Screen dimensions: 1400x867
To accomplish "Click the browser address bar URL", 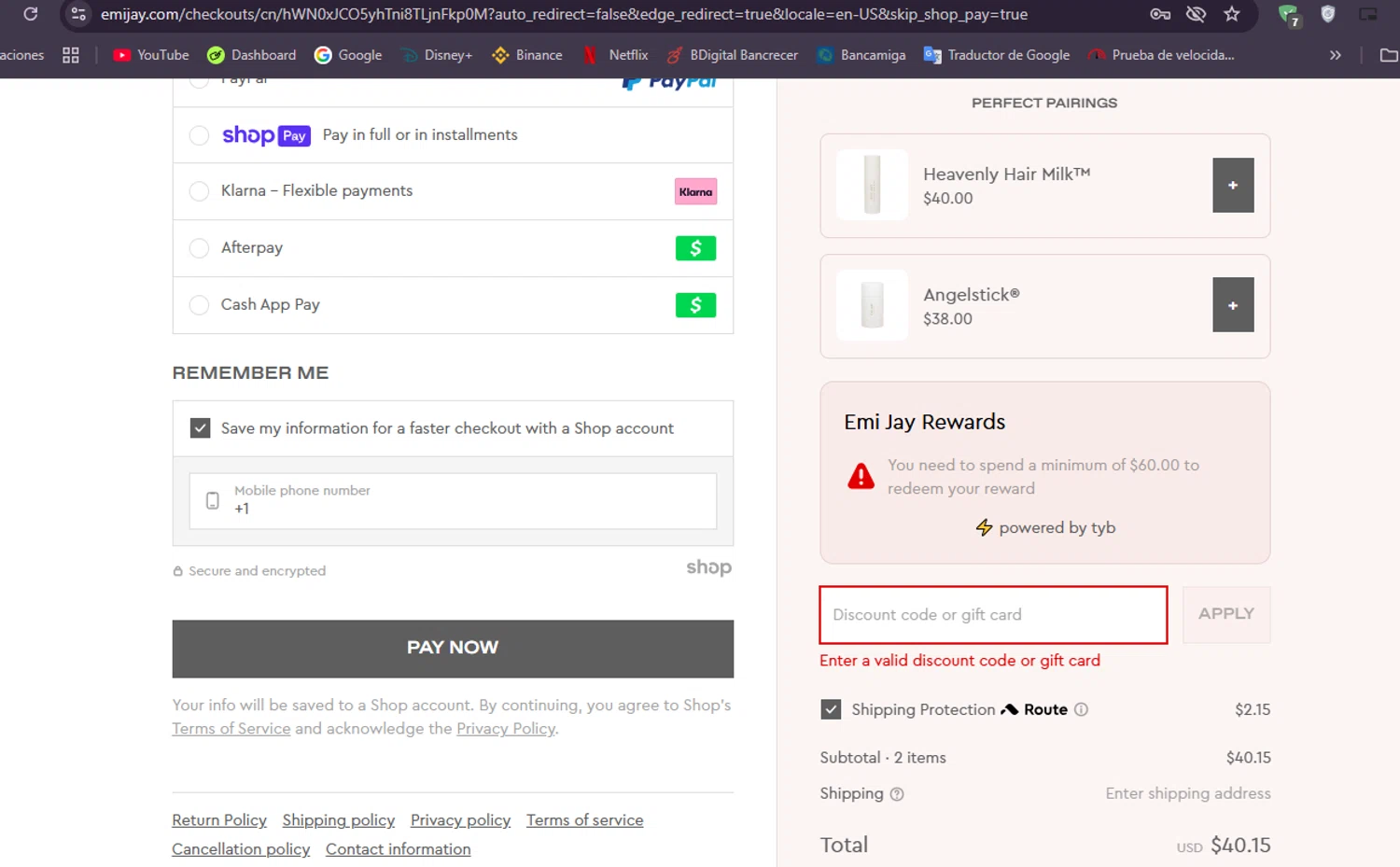I will click(x=564, y=14).
